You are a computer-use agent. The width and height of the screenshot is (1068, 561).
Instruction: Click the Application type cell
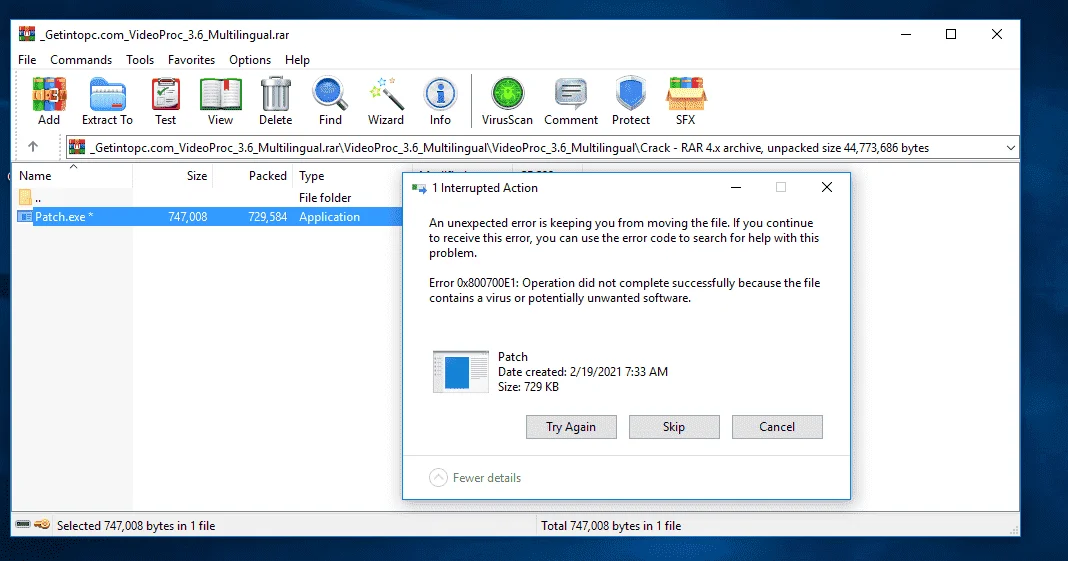coord(329,217)
